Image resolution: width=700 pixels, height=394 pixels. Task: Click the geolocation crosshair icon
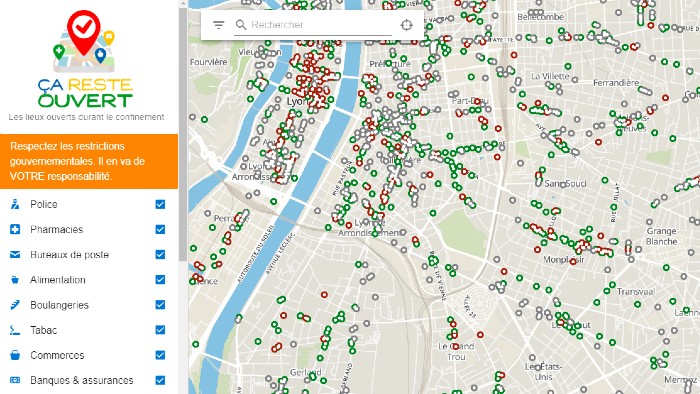point(406,25)
